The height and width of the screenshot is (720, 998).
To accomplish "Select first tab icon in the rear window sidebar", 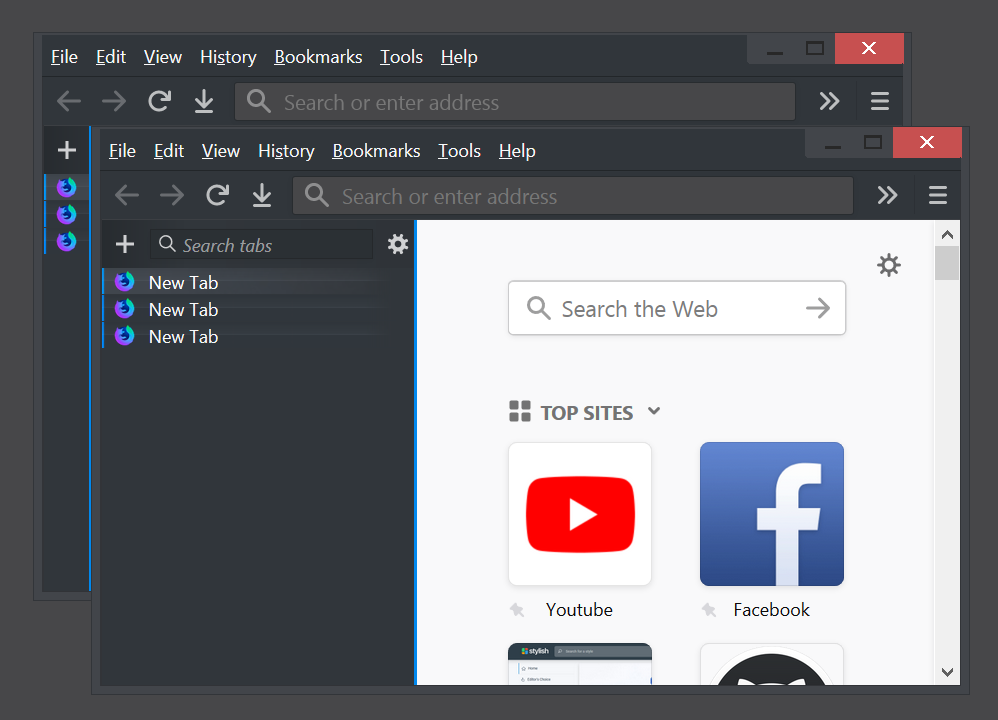I will tap(66, 187).
